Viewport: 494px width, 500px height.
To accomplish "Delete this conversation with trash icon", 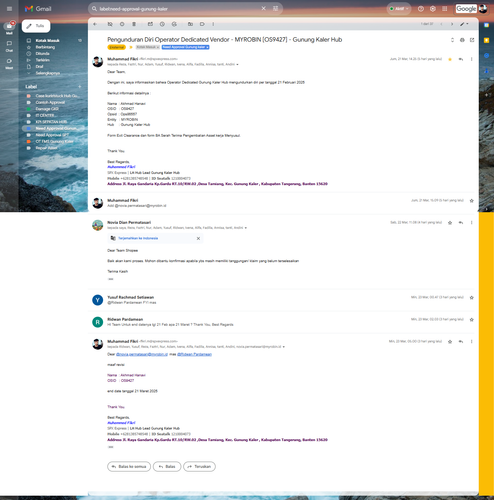I will click(134, 24).
